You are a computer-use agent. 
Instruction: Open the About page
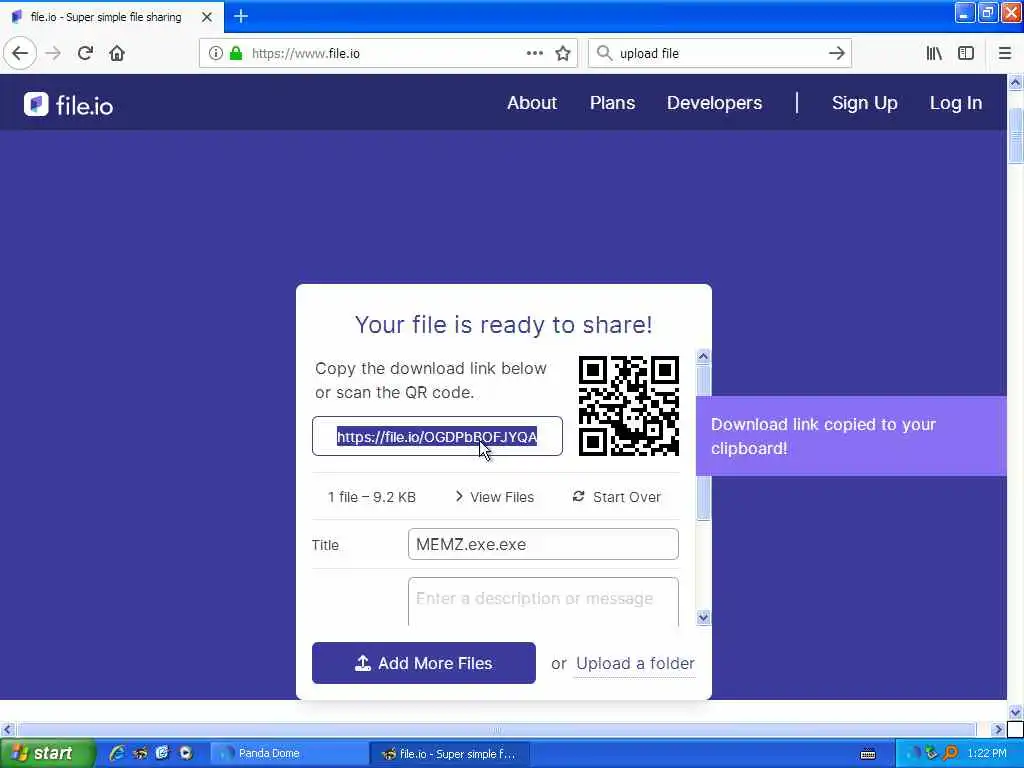click(x=532, y=103)
